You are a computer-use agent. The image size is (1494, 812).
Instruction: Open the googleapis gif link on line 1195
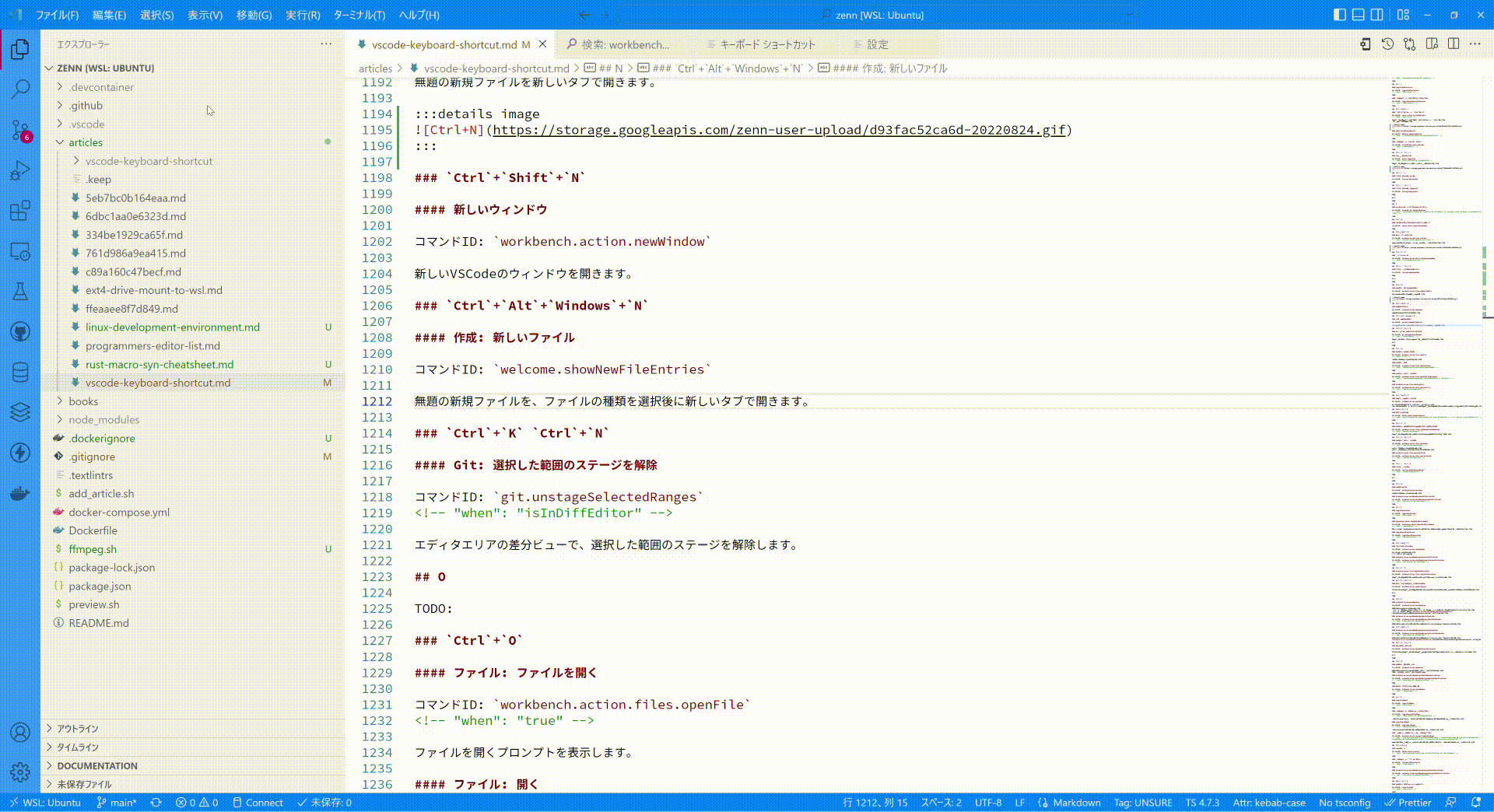pos(779,130)
